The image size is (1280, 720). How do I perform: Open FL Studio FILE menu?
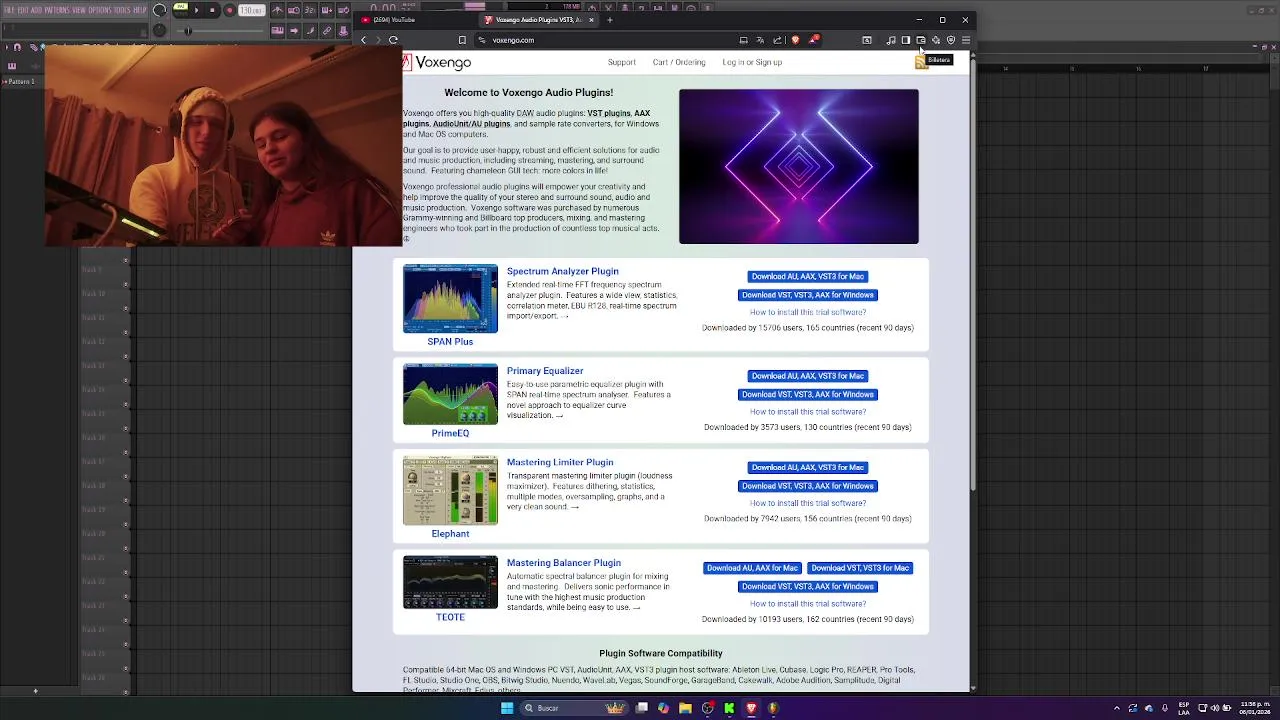coord(9,10)
